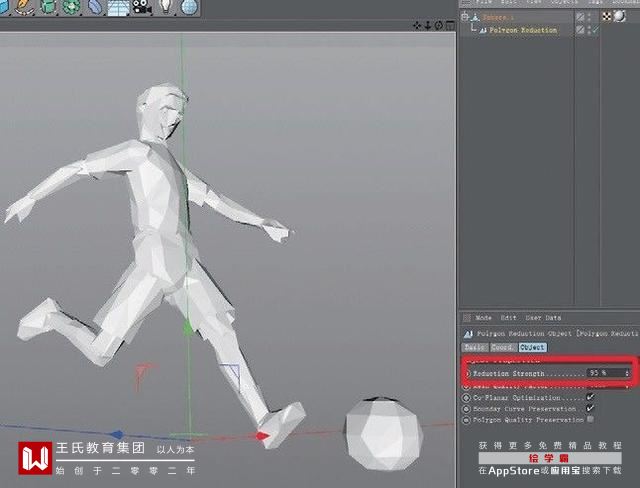
Task: Select Polygon Reduction in object tree
Action: click(523, 30)
